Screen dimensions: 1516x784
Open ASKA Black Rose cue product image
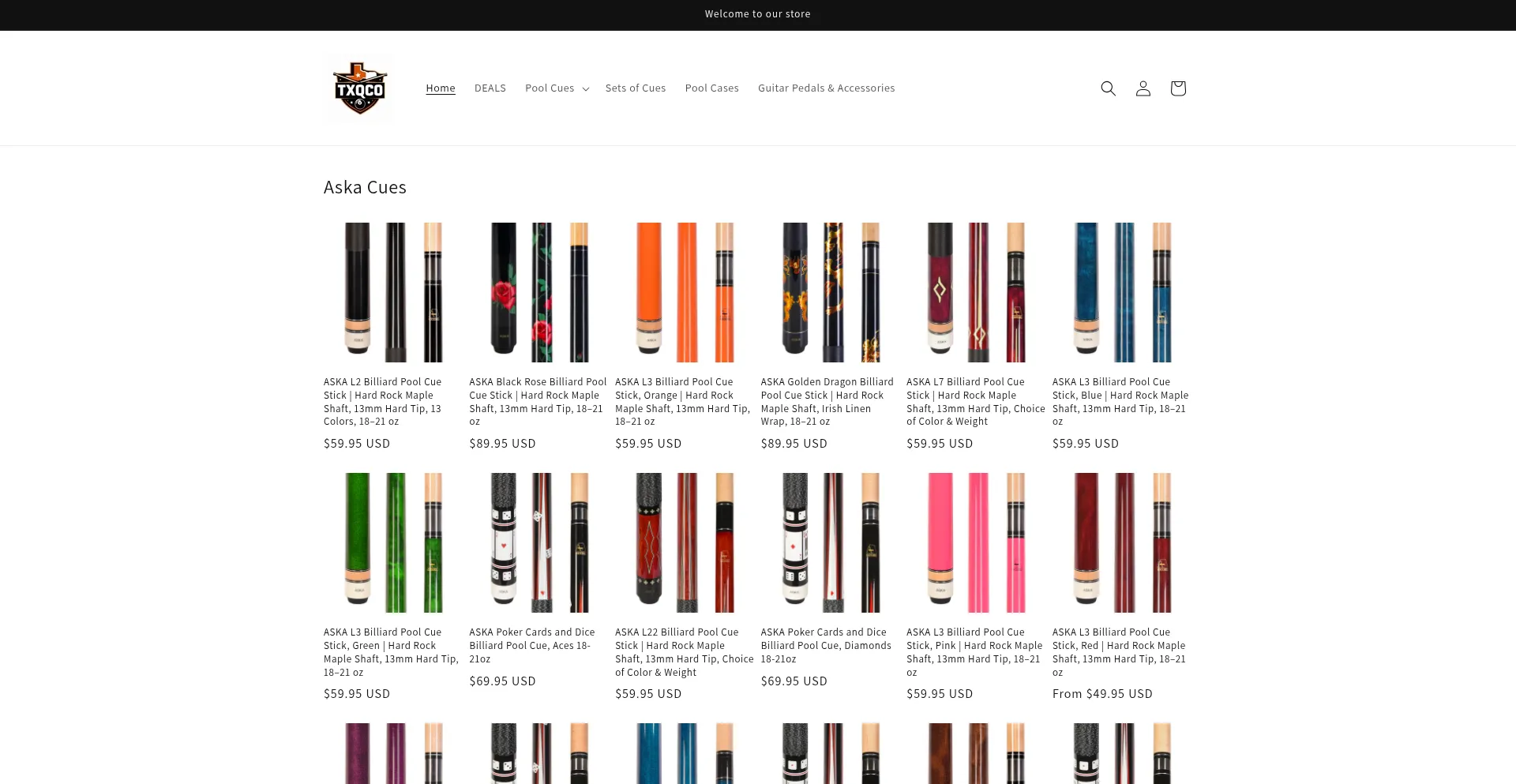(538, 292)
